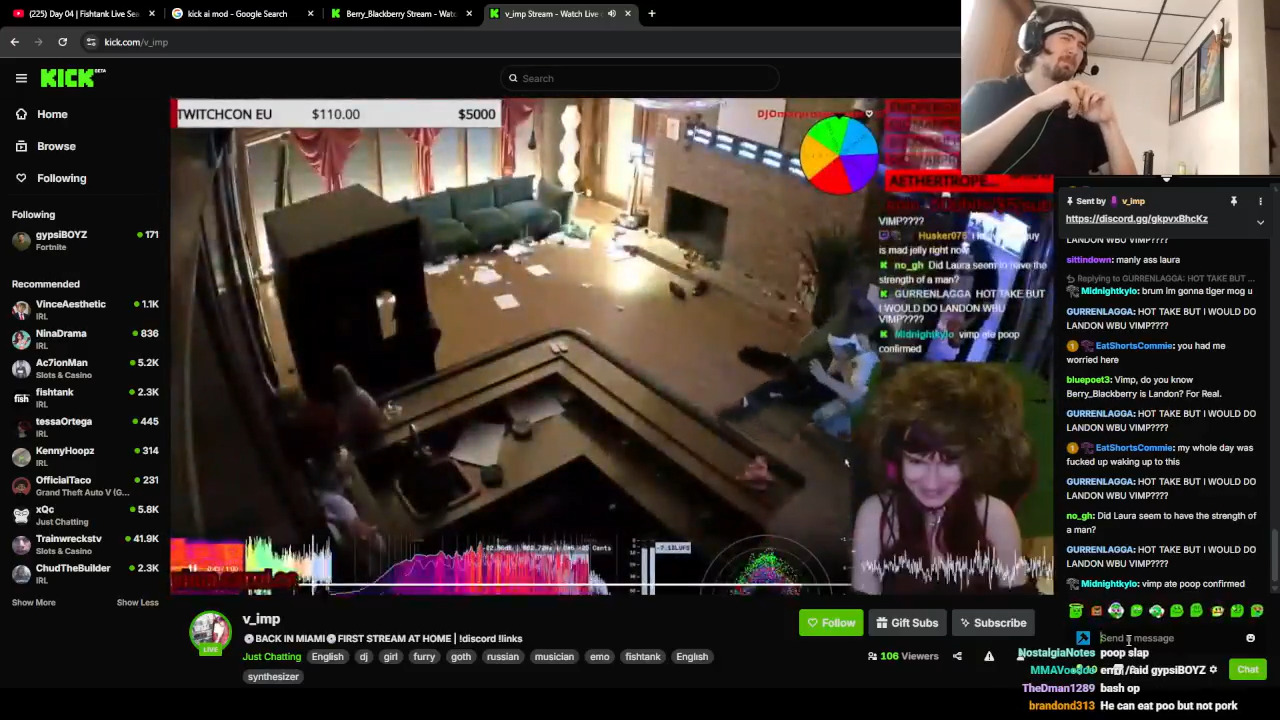The width and height of the screenshot is (1280, 720).
Task: Select the first English tag
Action: (x=327, y=657)
